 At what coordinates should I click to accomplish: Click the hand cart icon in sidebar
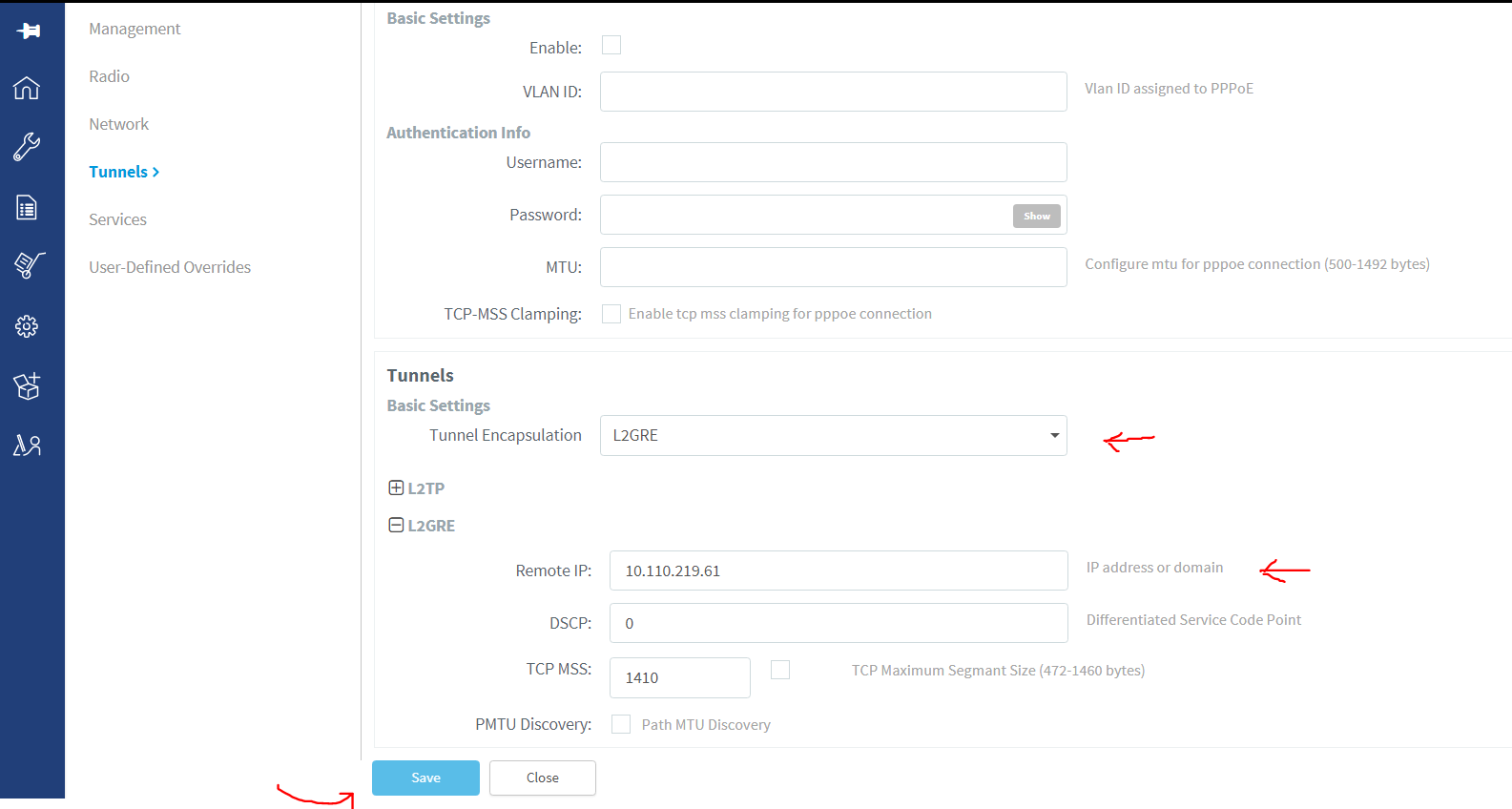click(29, 265)
